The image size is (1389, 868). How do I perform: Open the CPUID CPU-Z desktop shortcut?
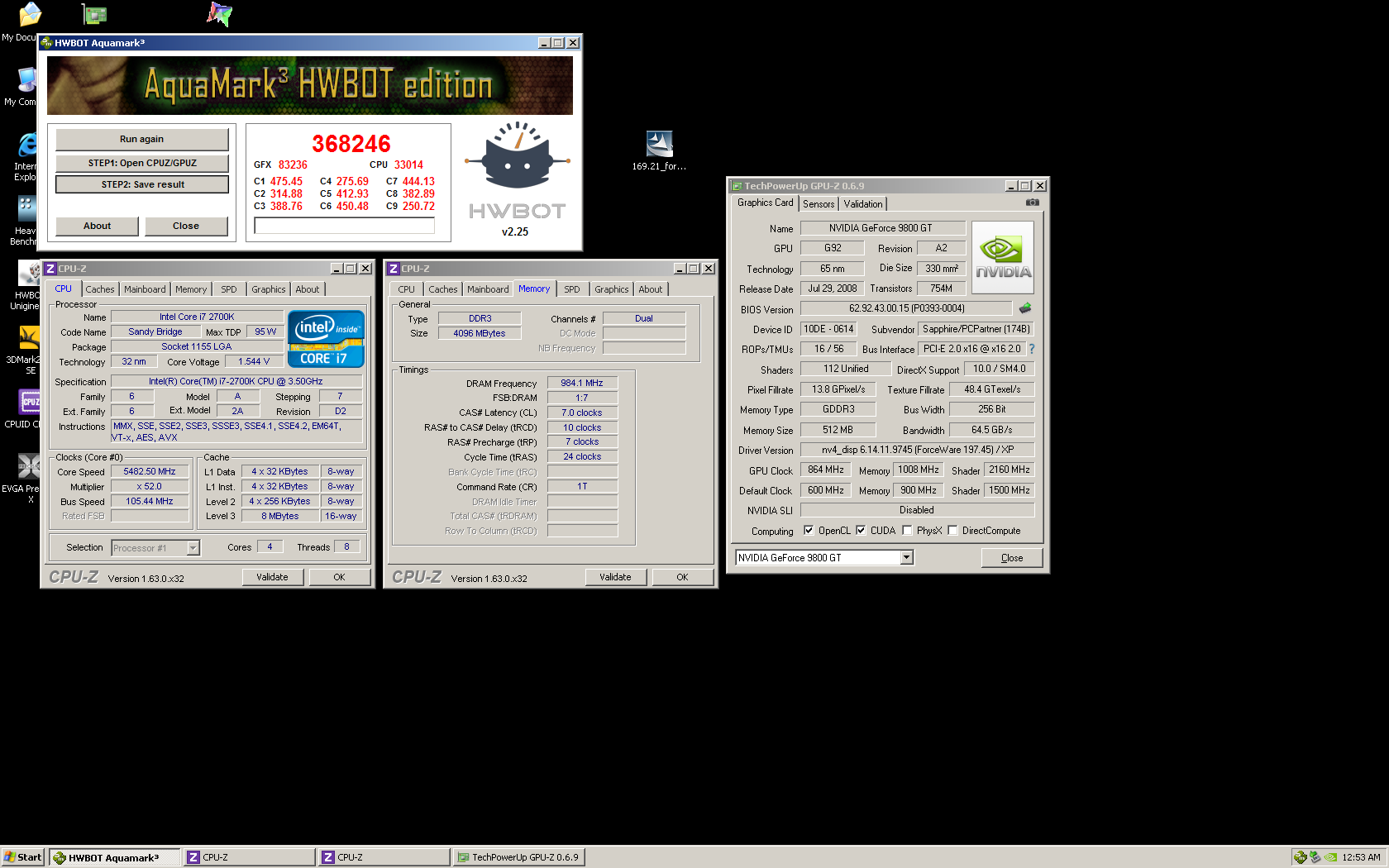tap(29, 401)
